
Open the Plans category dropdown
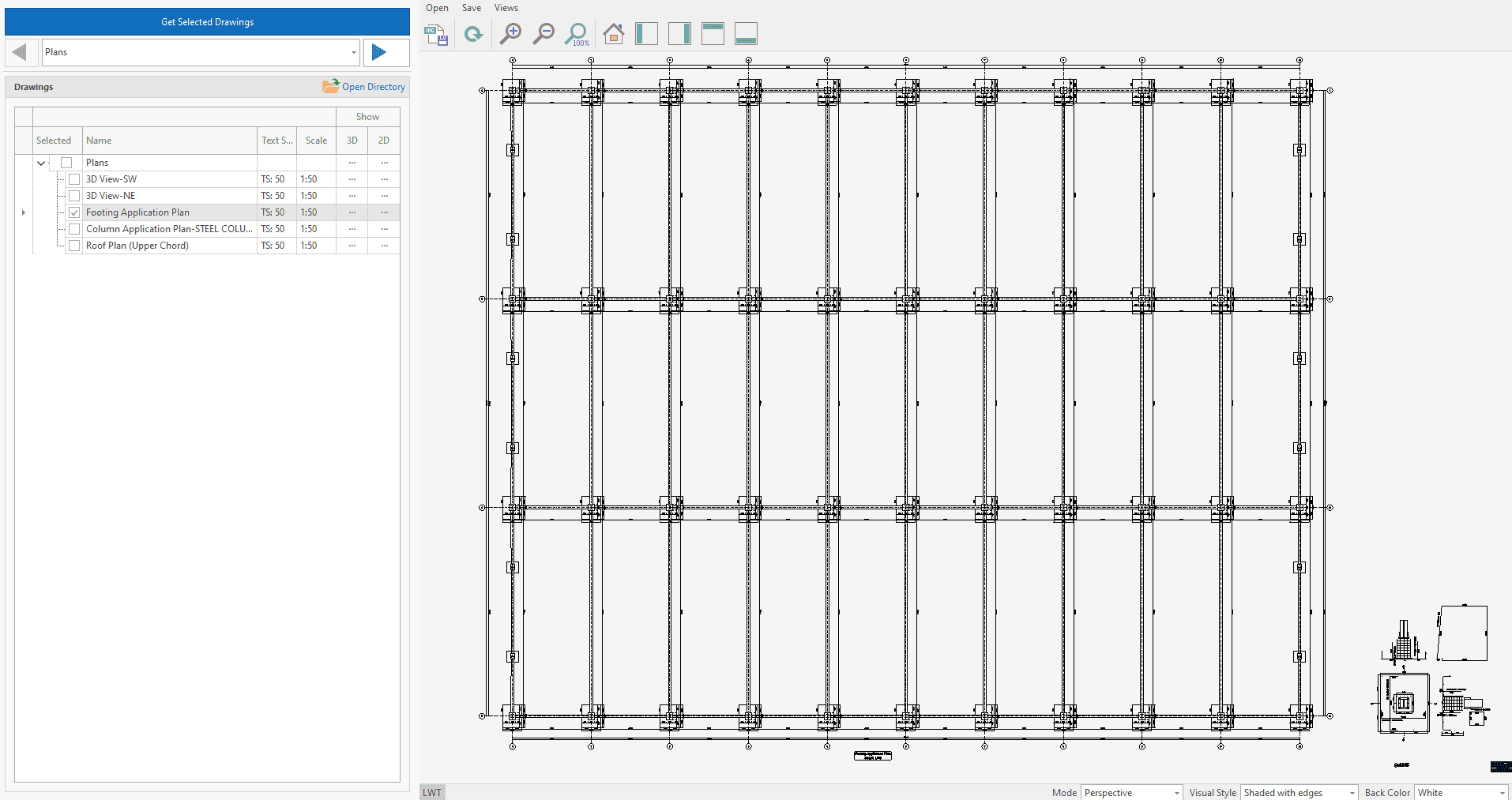click(353, 52)
